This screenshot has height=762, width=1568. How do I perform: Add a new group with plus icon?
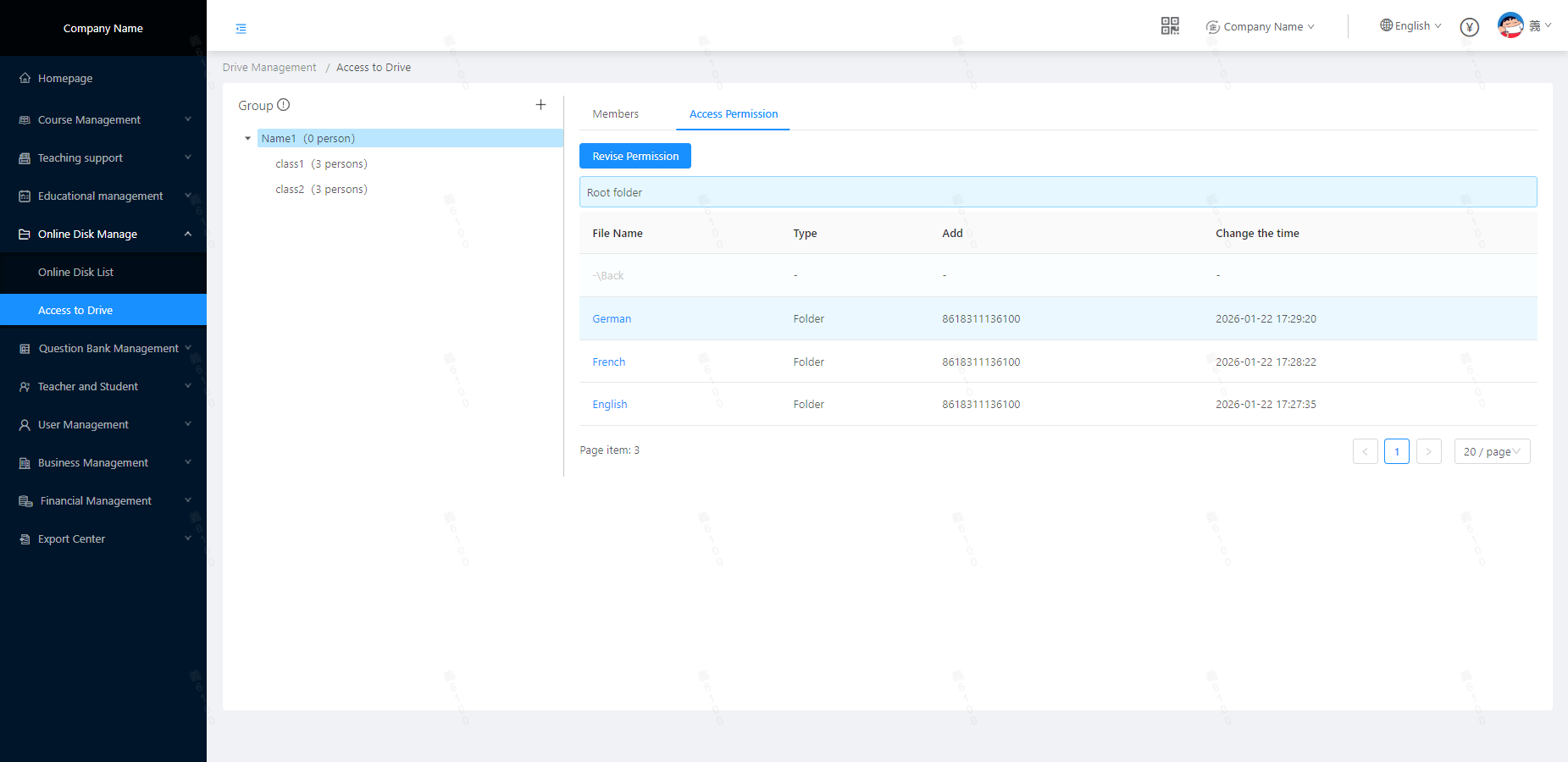pyautogui.click(x=540, y=105)
